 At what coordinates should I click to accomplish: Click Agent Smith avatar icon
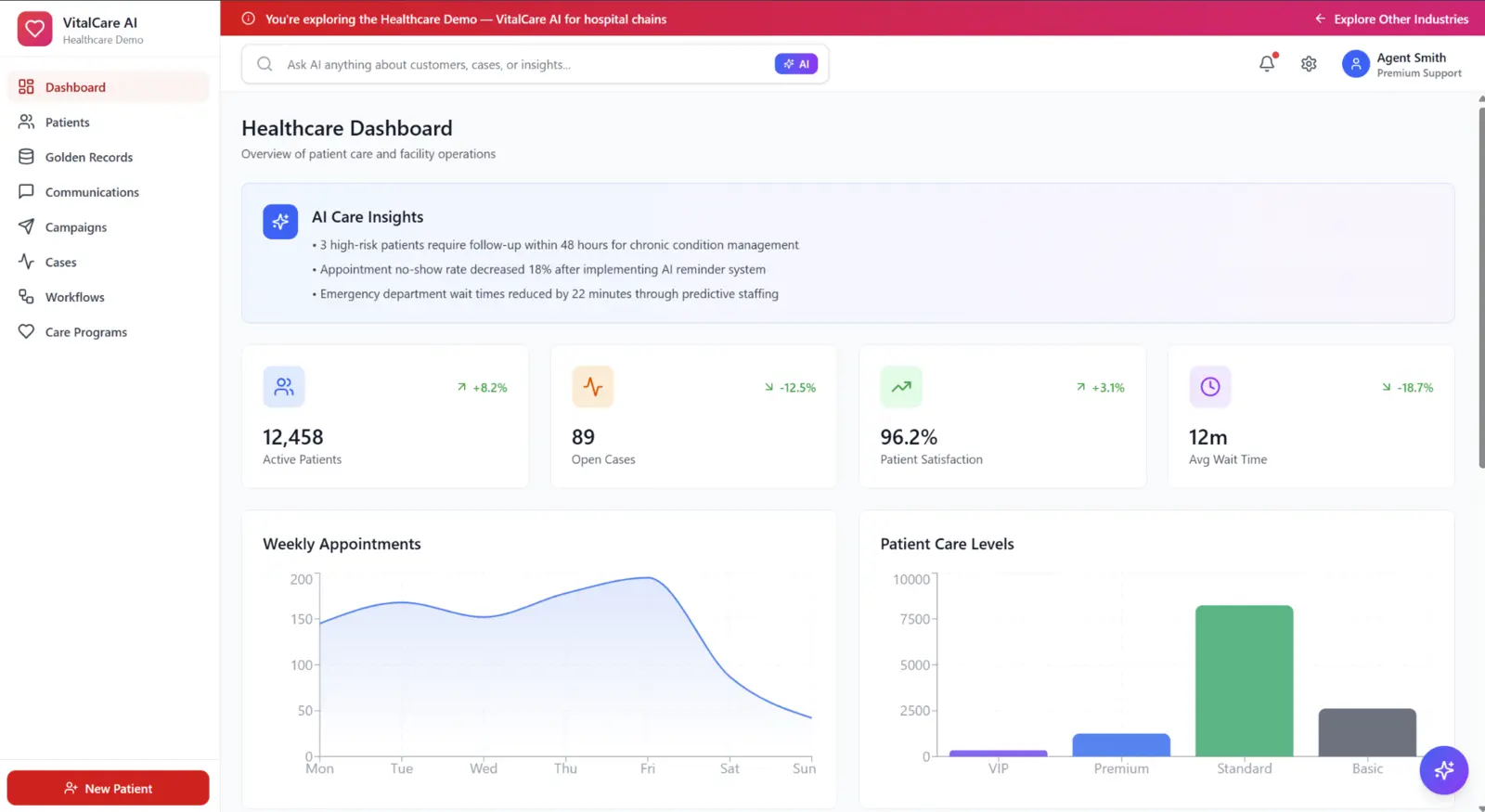tap(1356, 64)
